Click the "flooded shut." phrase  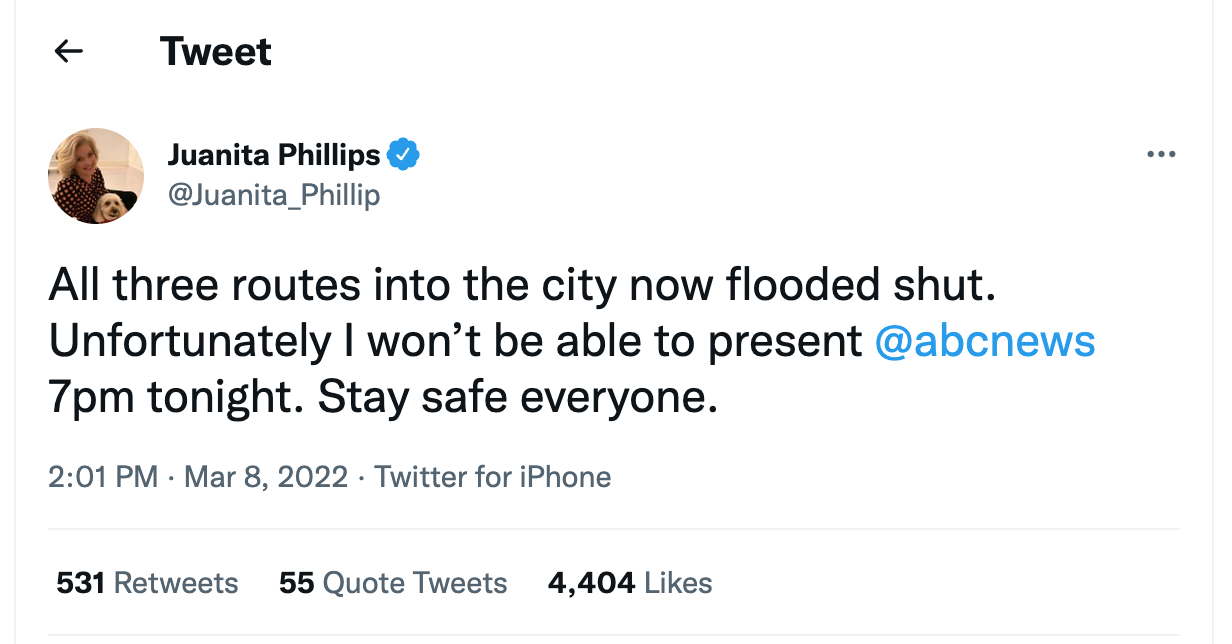point(861,286)
